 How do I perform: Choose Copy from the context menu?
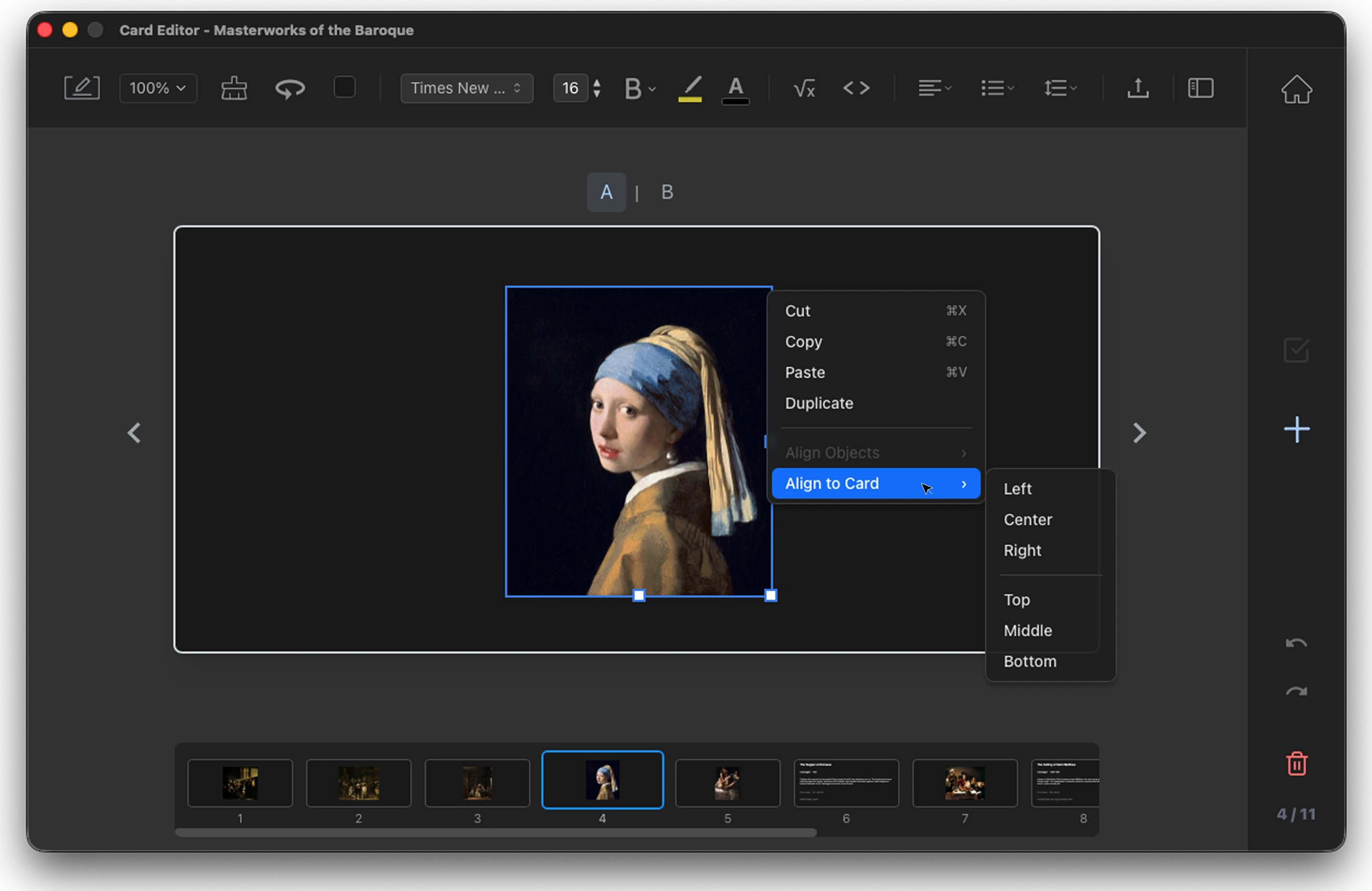pyautogui.click(x=876, y=342)
